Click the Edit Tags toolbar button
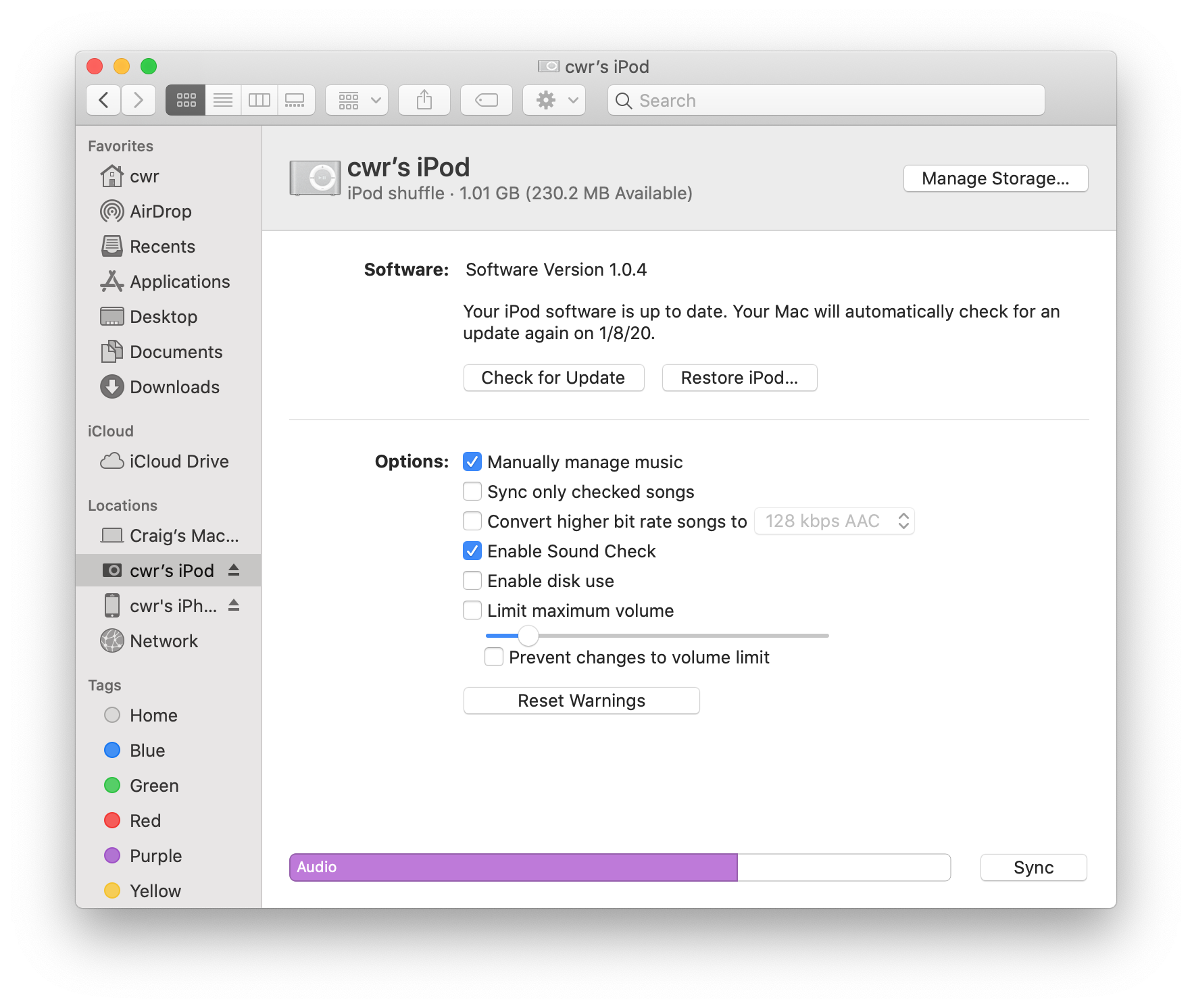The height and width of the screenshot is (1008, 1192). [x=487, y=101]
